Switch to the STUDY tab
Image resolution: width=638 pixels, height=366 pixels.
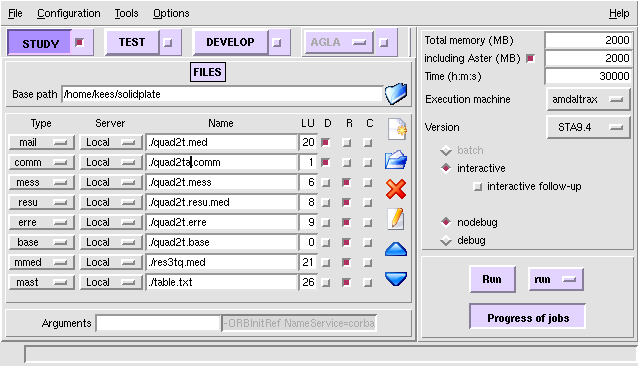click(x=40, y=43)
